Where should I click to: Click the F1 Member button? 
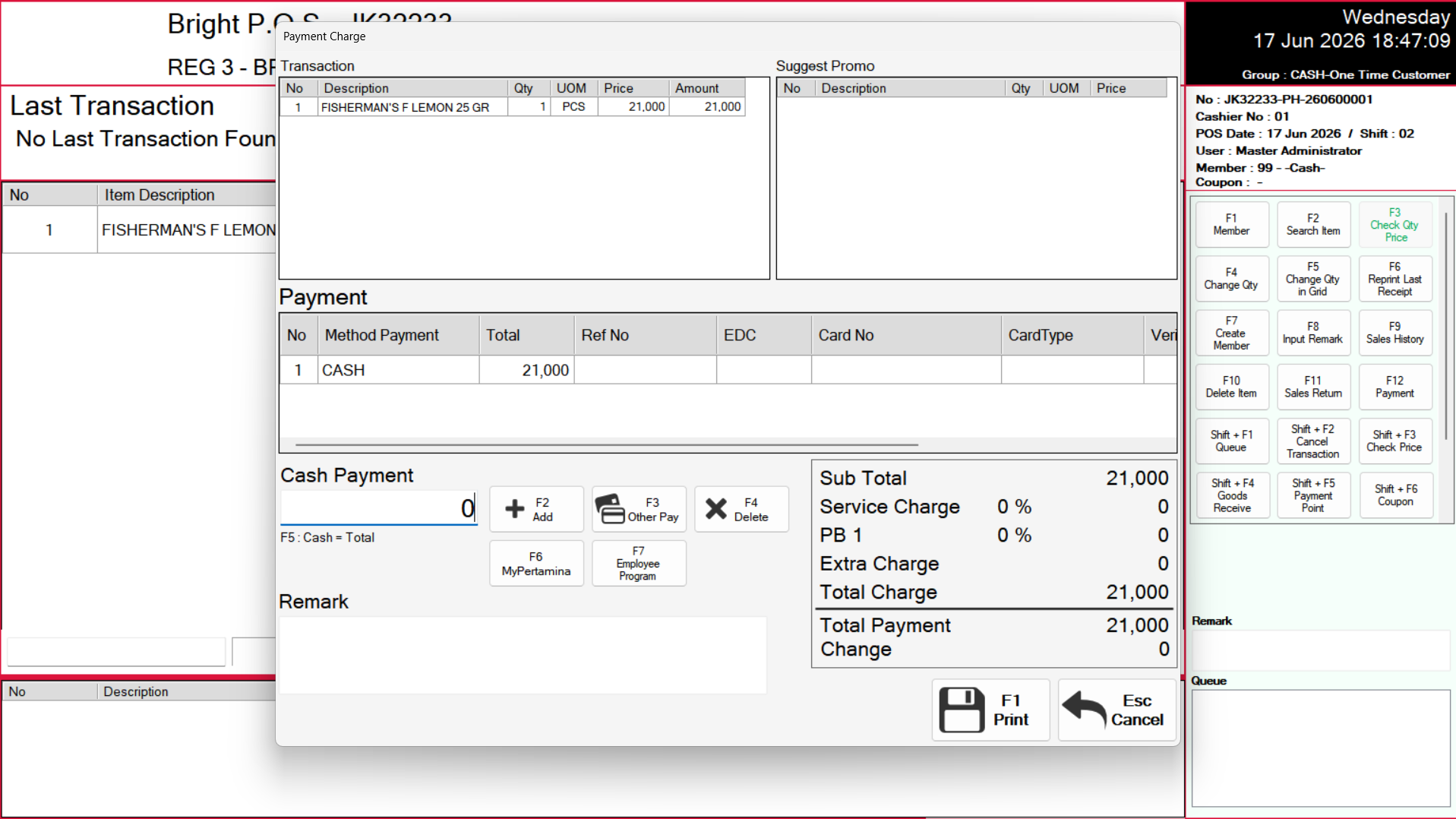[1231, 225]
